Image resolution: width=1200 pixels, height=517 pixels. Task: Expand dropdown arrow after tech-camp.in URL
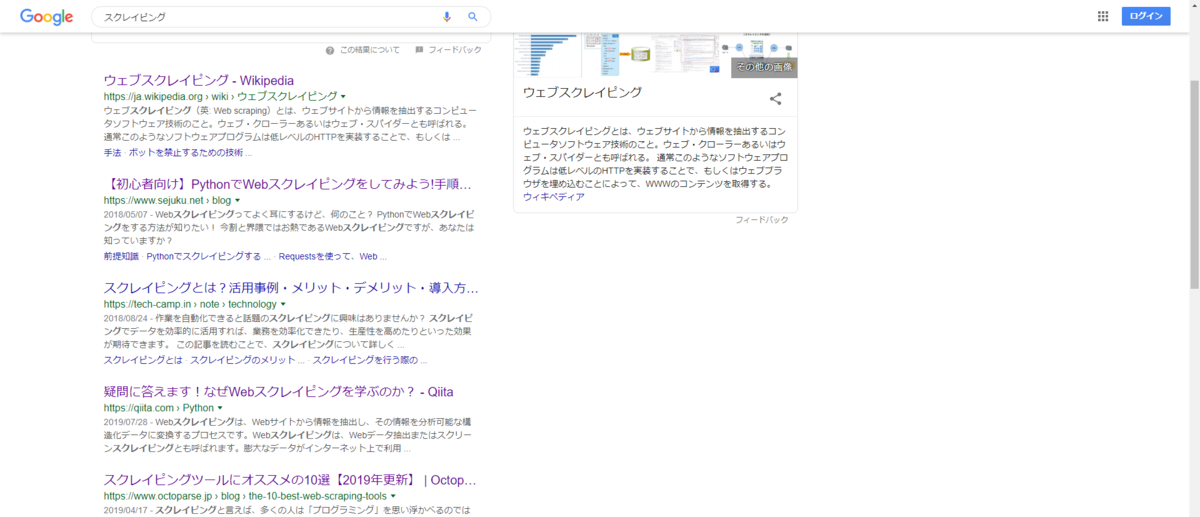tap(283, 304)
